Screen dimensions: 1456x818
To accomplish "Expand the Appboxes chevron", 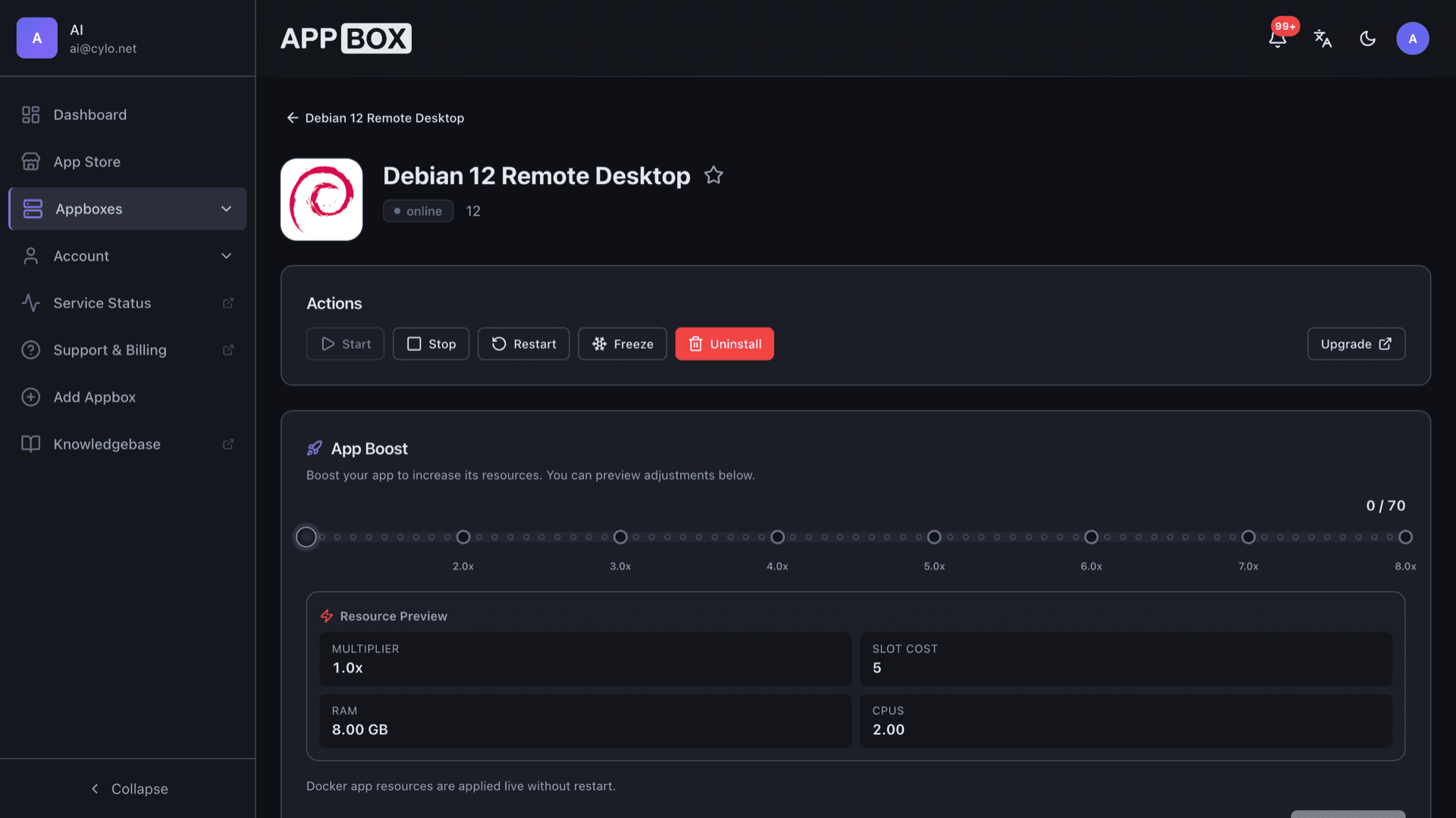I will tap(226, 208).
